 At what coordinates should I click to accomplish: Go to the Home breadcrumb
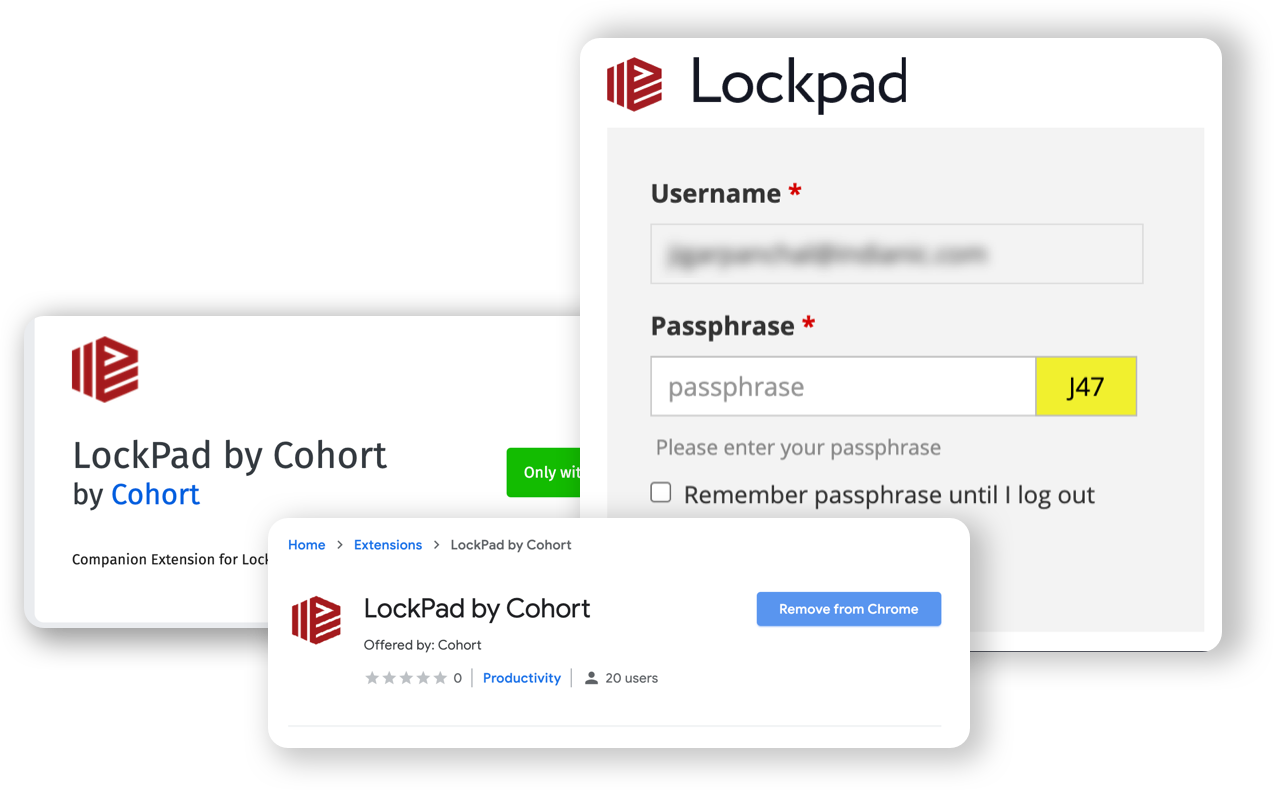tap(306, 545)
